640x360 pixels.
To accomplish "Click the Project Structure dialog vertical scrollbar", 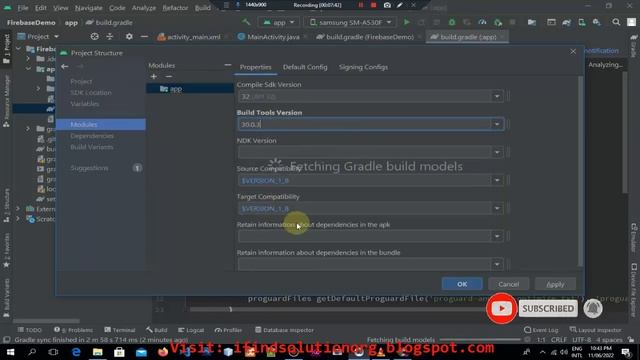I will tap(580, 171).
